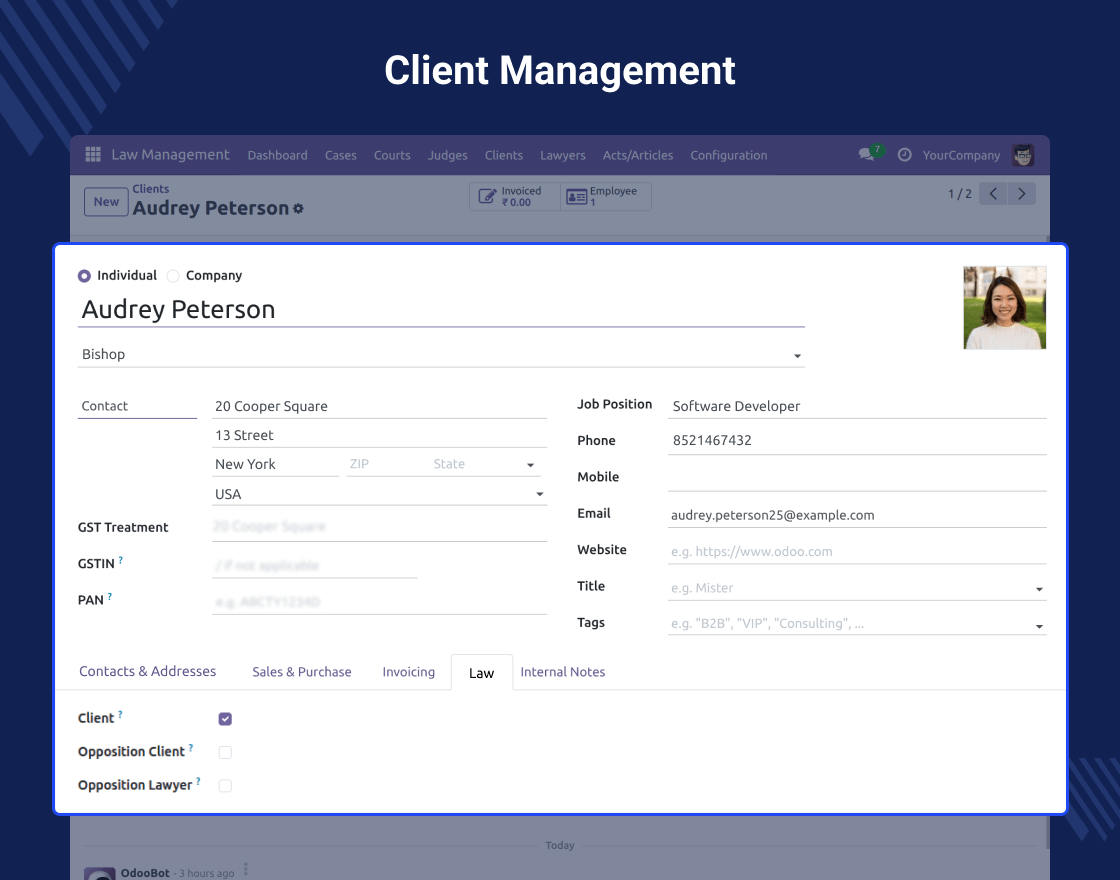Click the Job Position field
This screenshot has height=880, width=1120.
point(856,406)
